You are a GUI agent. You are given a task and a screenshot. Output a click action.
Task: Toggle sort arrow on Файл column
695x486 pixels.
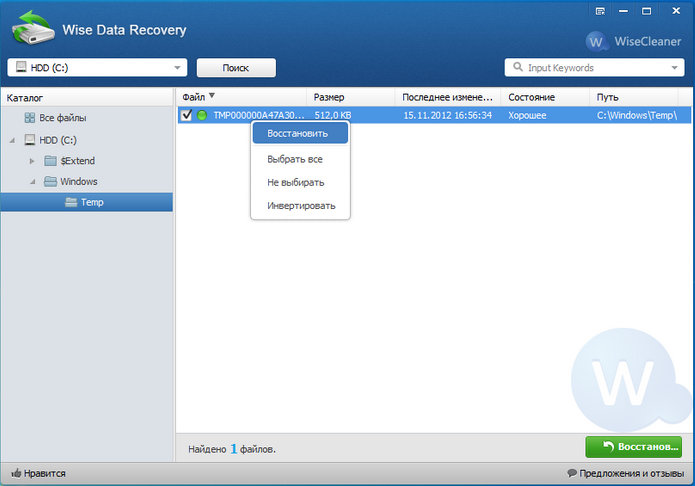point(212,95)
